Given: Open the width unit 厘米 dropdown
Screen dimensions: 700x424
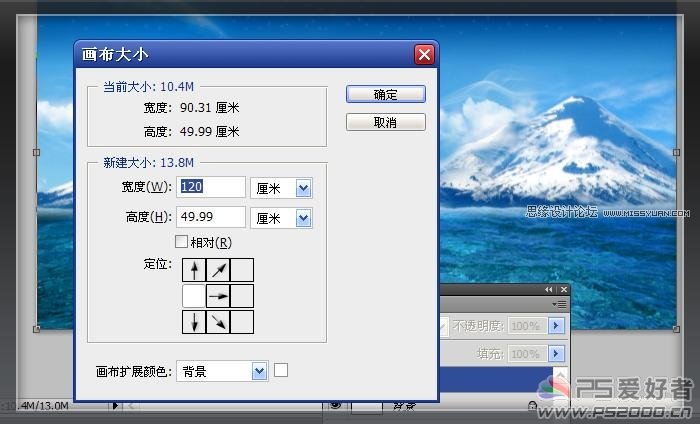Looking at the screenshot, I should [304, 188].
